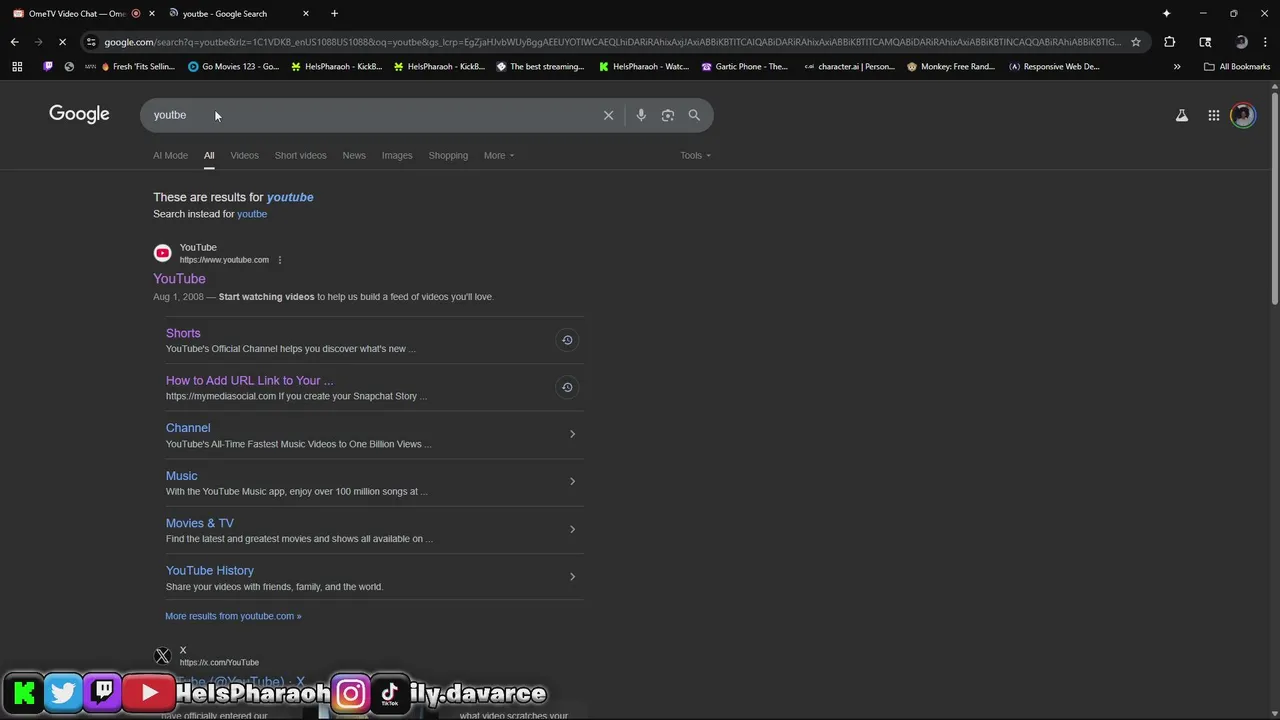
Task: Show hidden bookmarks overflow chevron
Action: tap(1177, 67)
